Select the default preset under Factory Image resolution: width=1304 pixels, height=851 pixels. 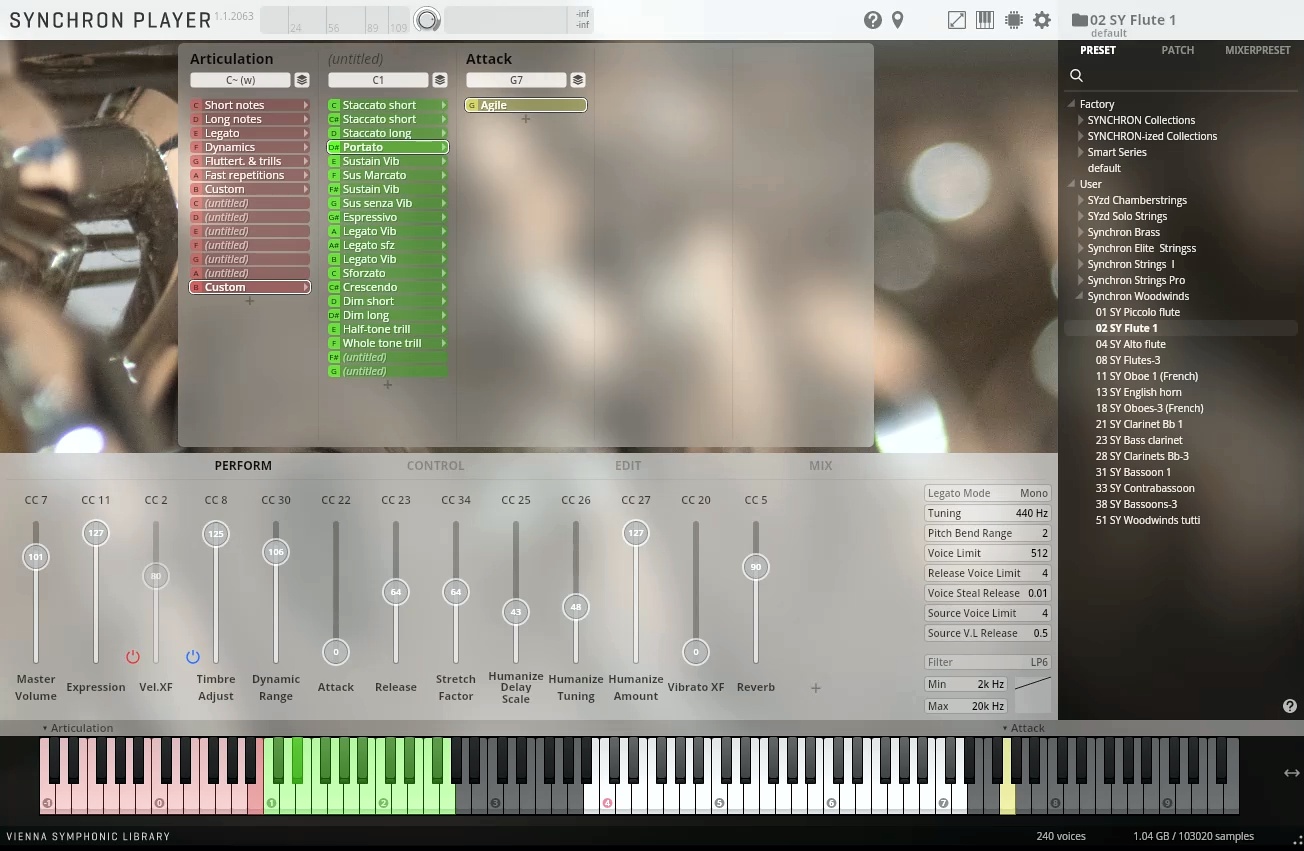tap(1104, 168)
